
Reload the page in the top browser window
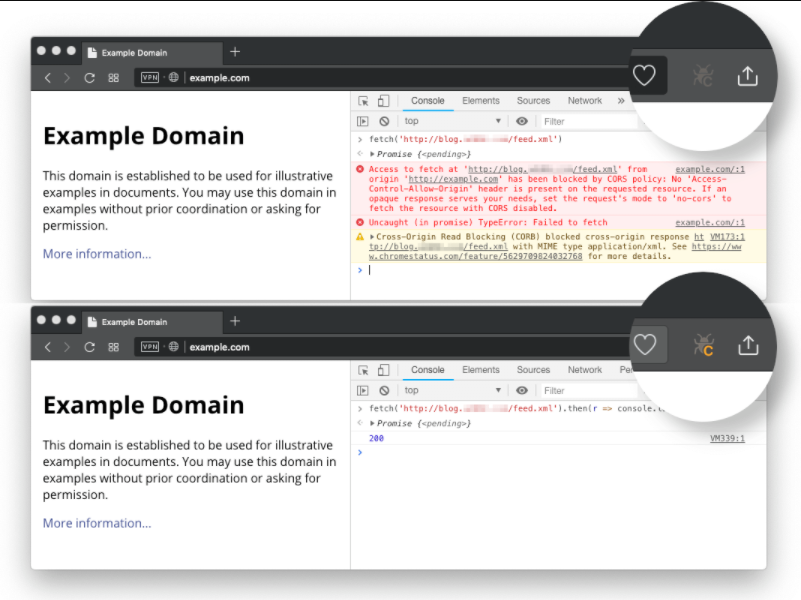tap(90, 78)
